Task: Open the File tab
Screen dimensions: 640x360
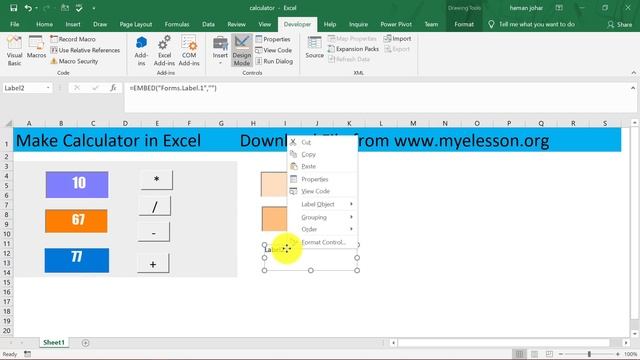Action: [15, 24]
